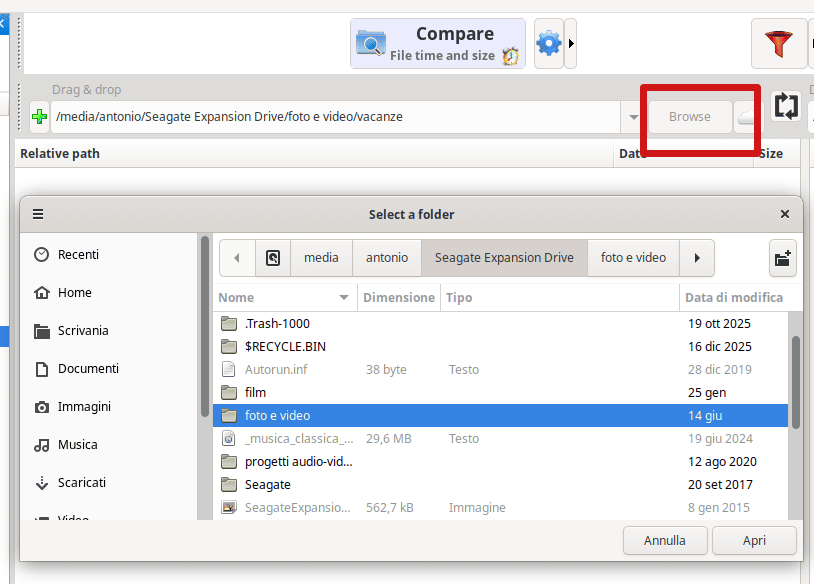Viewport: 814px width, 584px height.
Task: Select the .Trash-1000 folder
Action: tap(500, 323)
